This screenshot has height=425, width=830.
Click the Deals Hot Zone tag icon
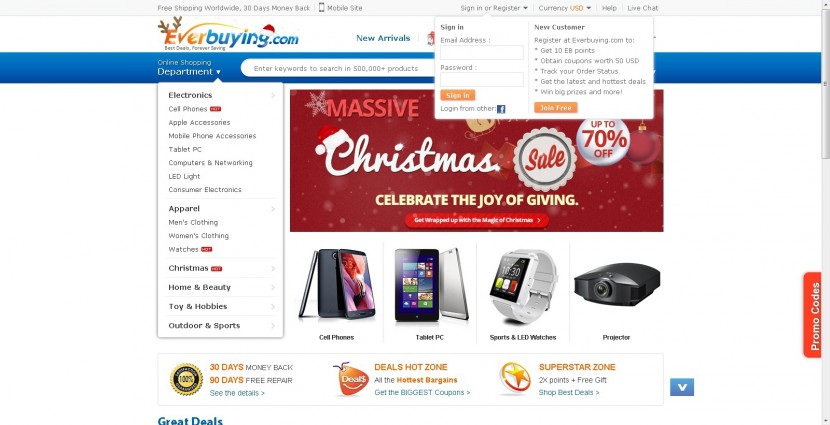pos(351,379)
